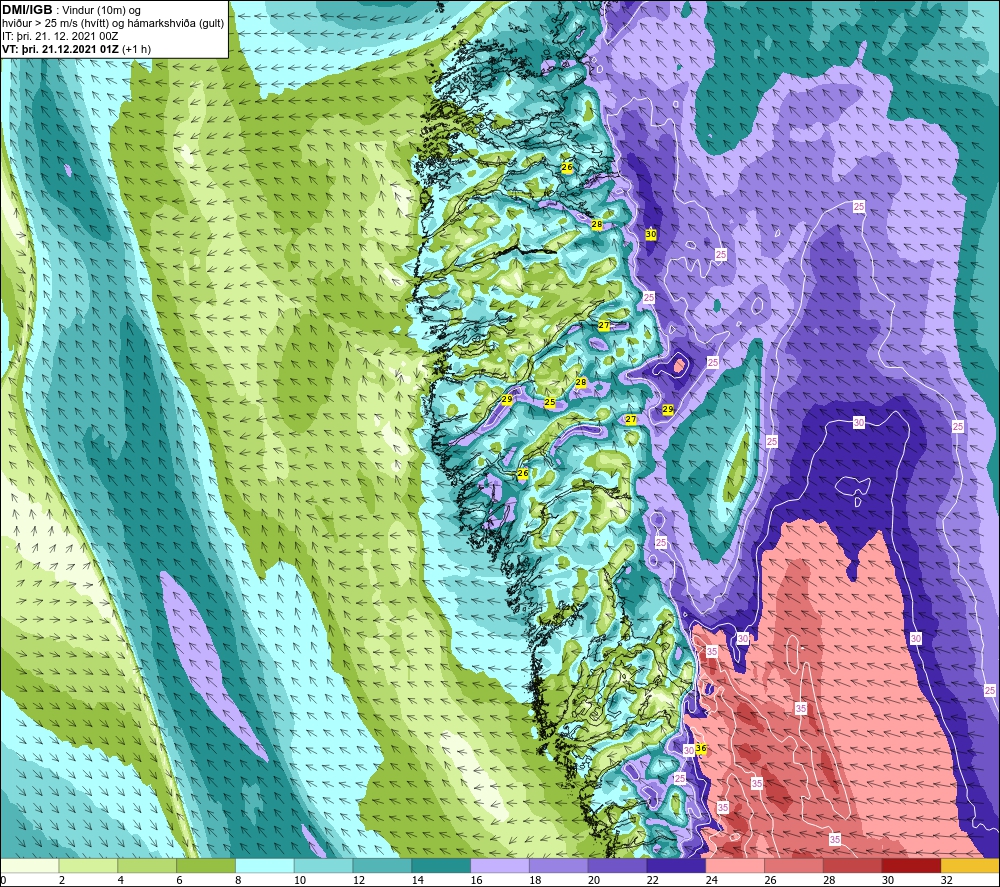Click the yellow '36' max gust label
This screenshot has height=887, width=1000.
[701, 748]
